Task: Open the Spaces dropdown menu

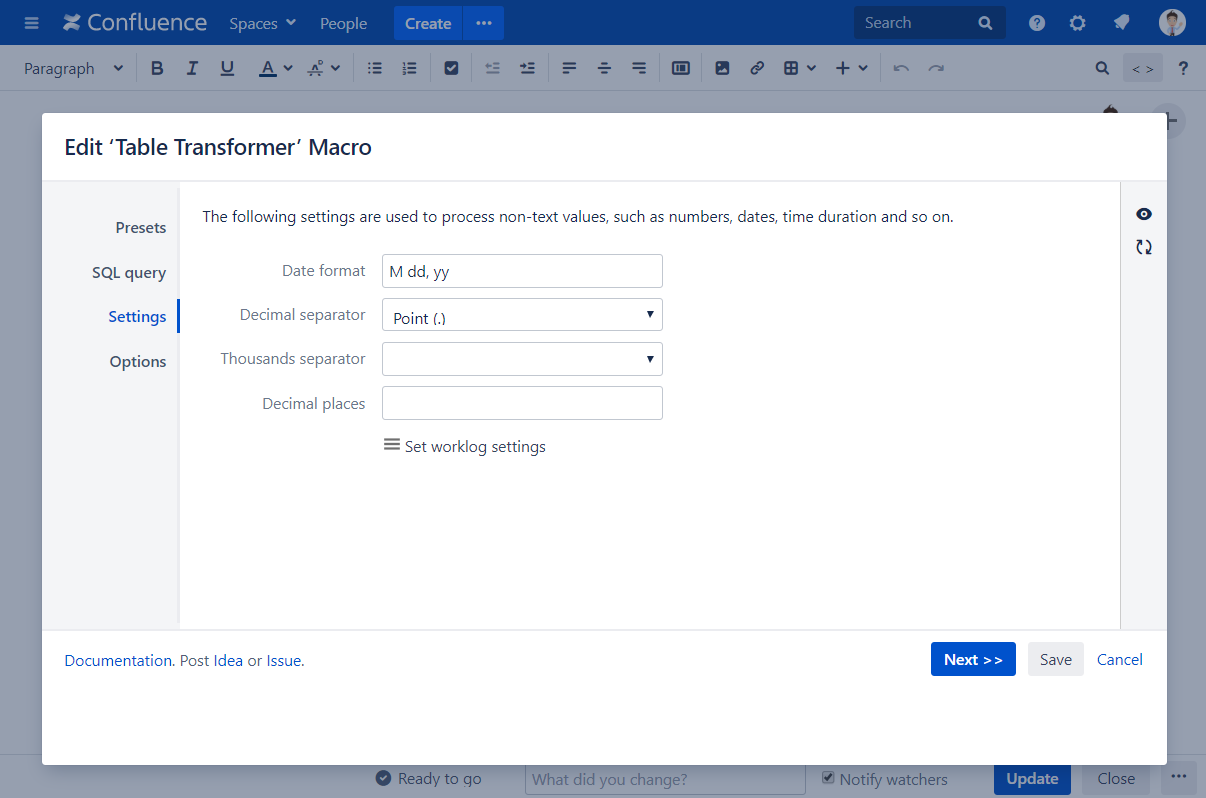Action: pyautogui.click(x=262, y=23)
